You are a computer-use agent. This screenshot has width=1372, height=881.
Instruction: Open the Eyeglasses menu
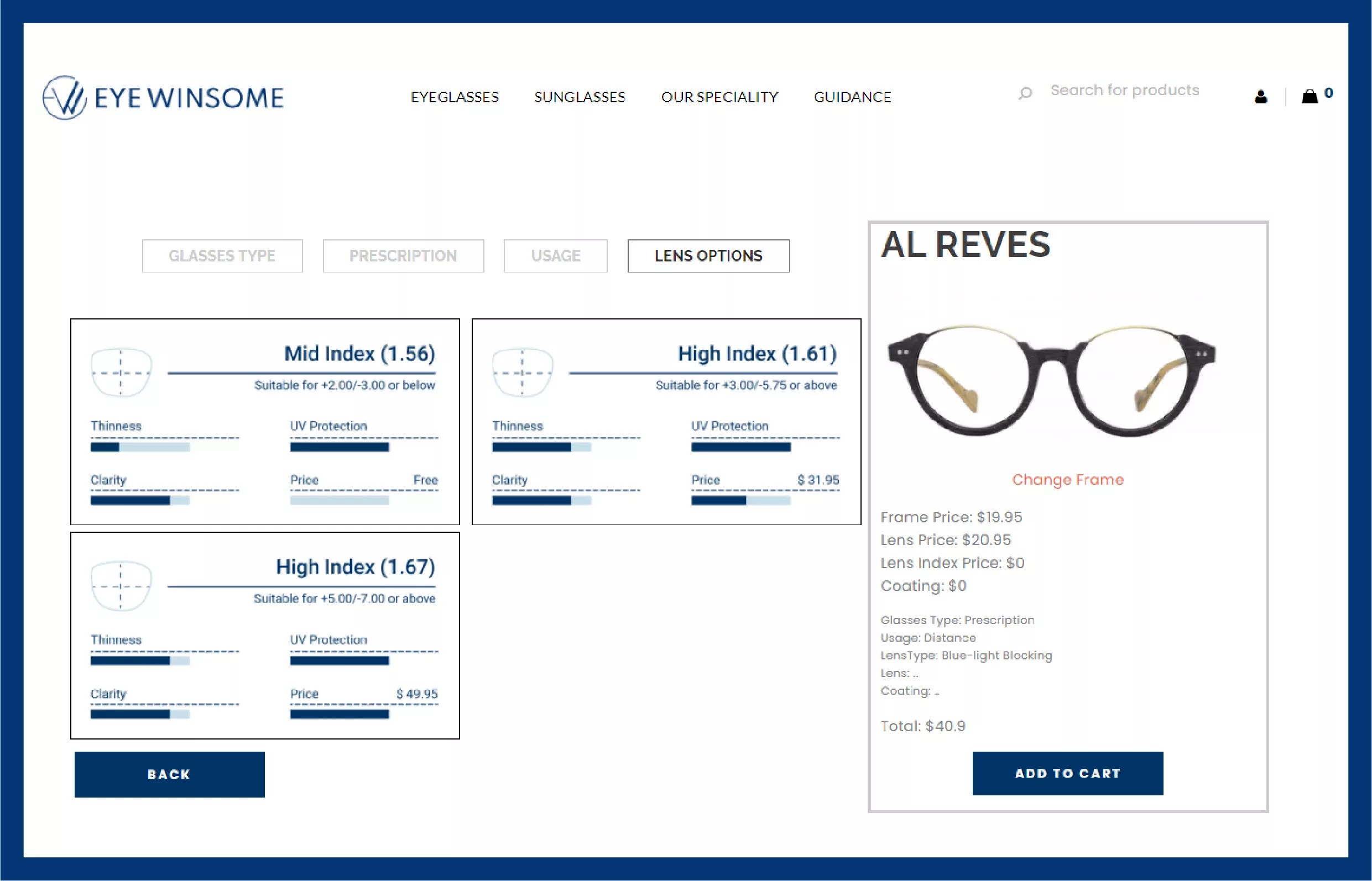[455, 97]
